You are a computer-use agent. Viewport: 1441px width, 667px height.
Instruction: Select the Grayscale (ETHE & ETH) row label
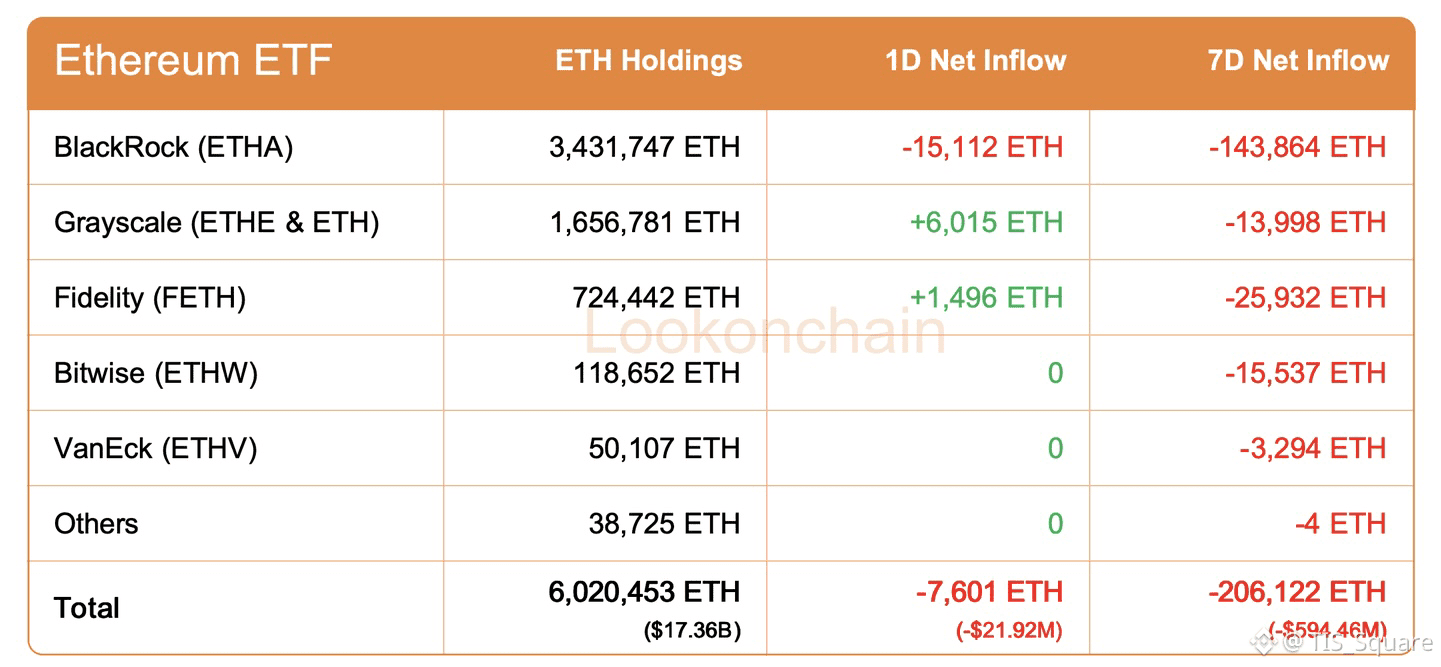click(217, 222)
